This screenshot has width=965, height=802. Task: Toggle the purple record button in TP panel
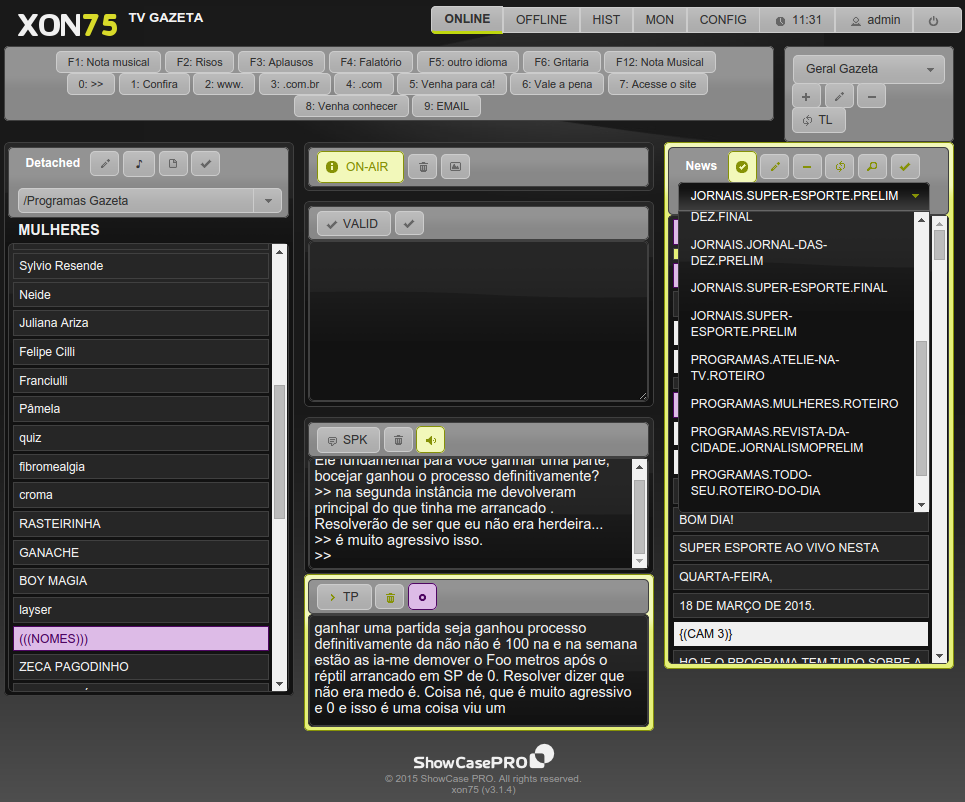[x=422, y=597]
